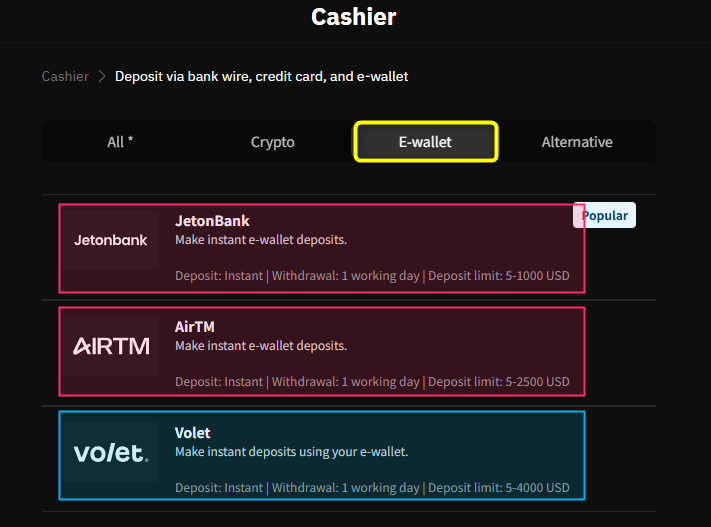Select the E-wallet tab
Image resolution: width=711 pixels, height=527 pixels.
tap(425, 142)
